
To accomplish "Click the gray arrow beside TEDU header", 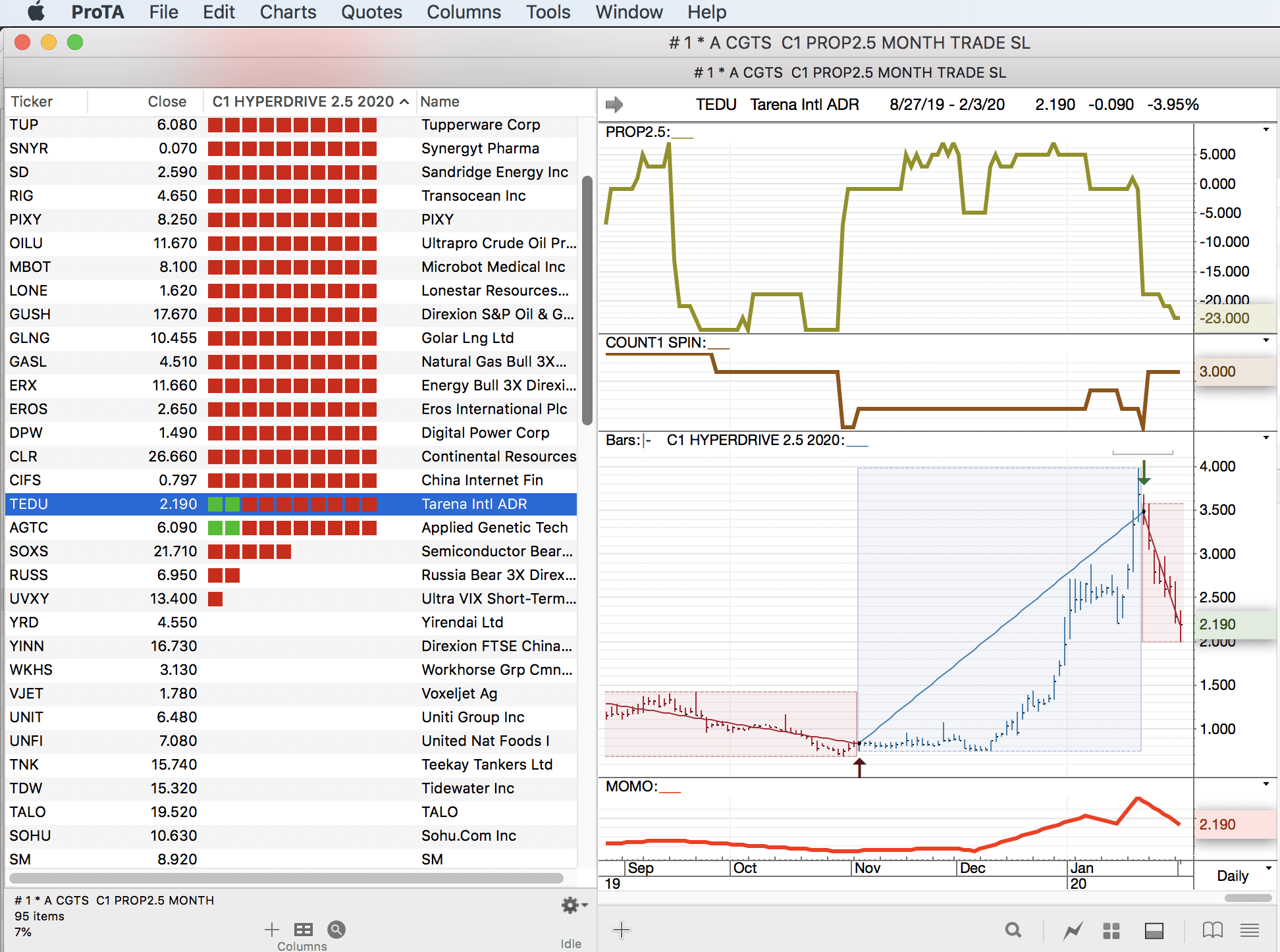I will point(614,104).
